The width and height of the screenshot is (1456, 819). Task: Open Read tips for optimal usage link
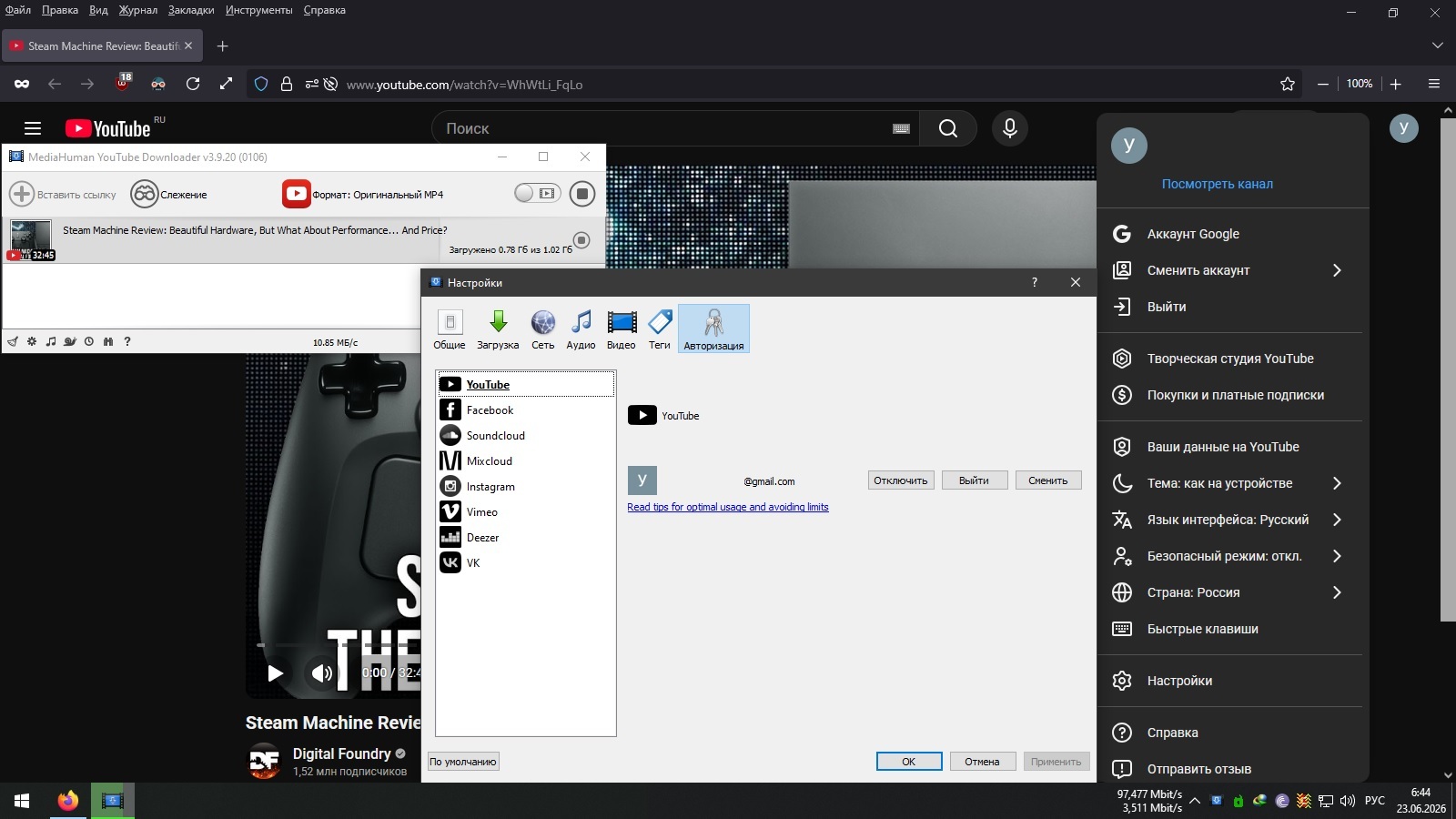pos(728,507)
